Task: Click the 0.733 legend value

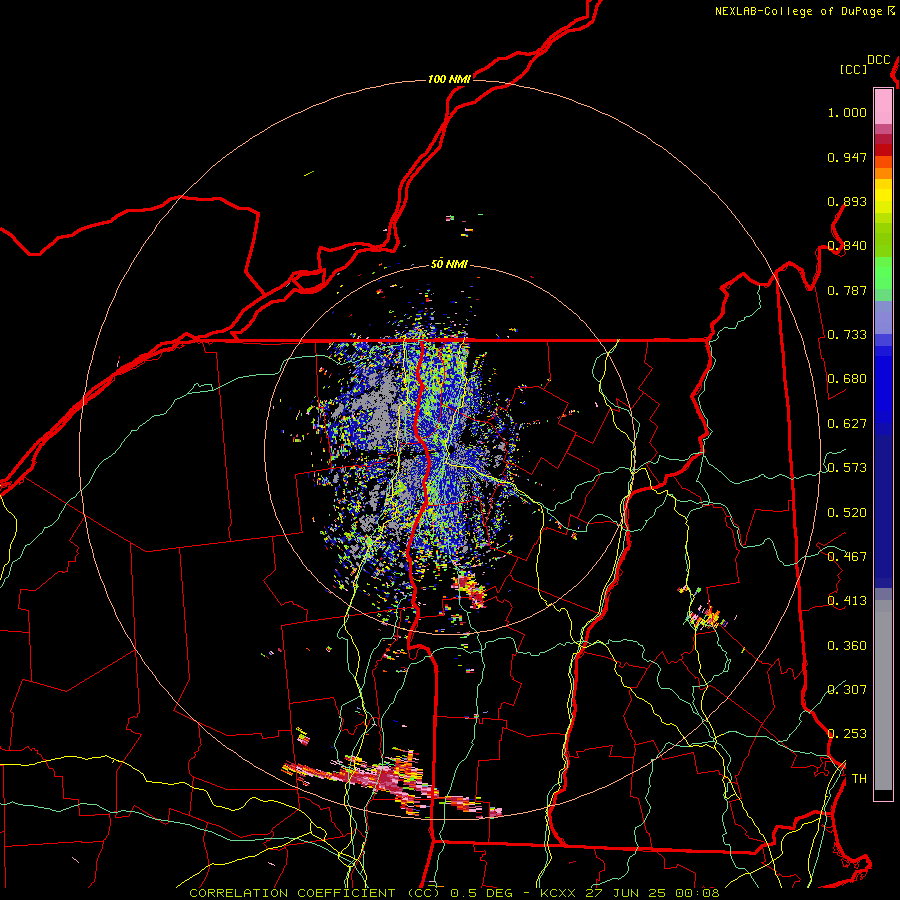Action: tap(847, 335)
